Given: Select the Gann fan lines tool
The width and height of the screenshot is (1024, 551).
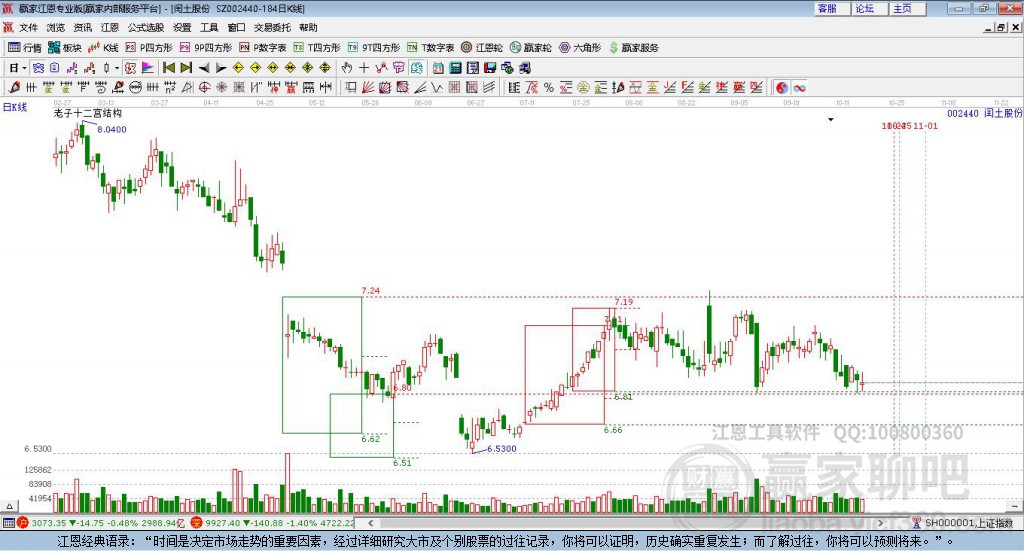Looking at the screenshot, I should click(x=368, y=87).
